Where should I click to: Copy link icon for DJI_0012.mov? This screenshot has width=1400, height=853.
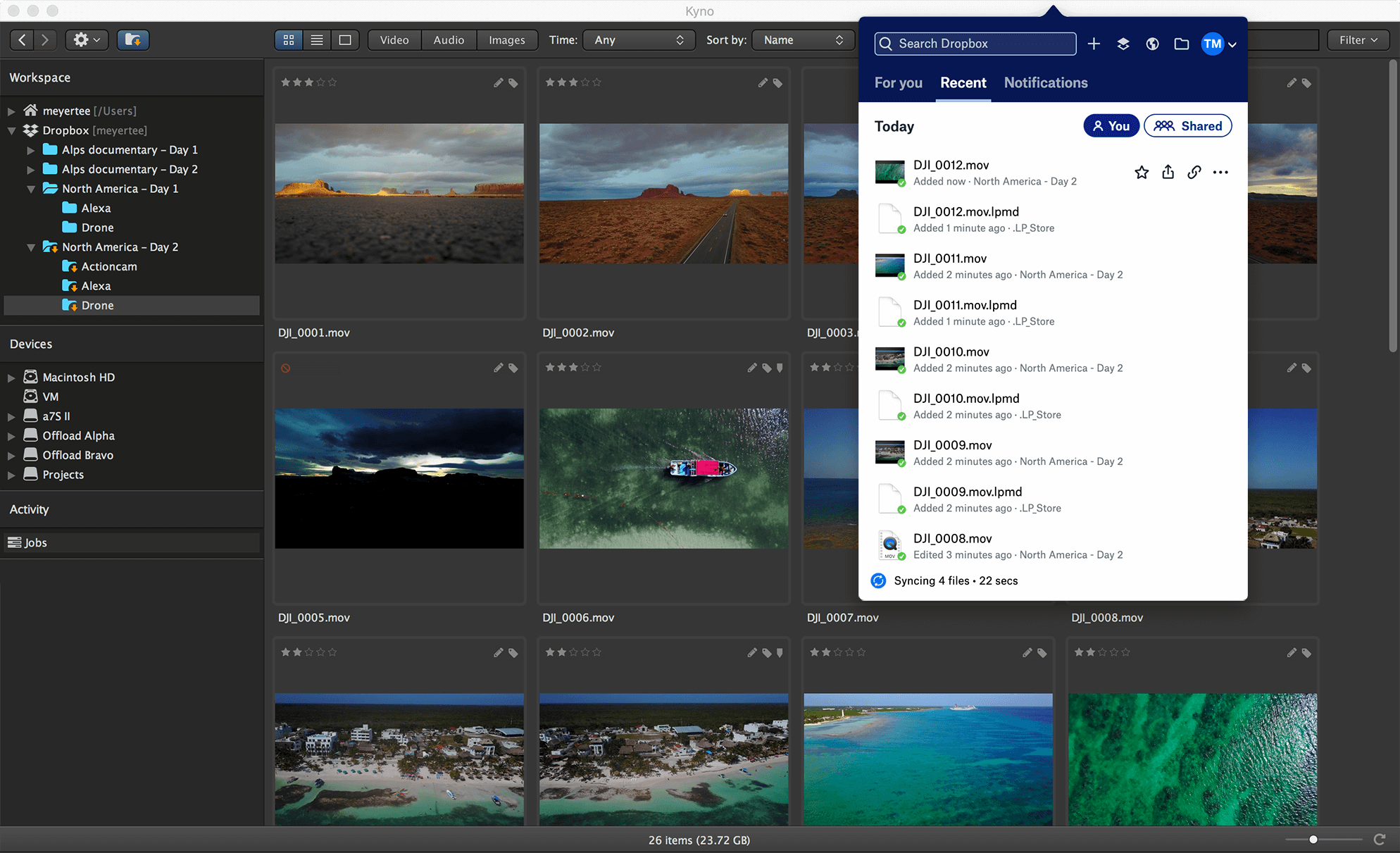pyautogui.click(x=1194, y=173)
